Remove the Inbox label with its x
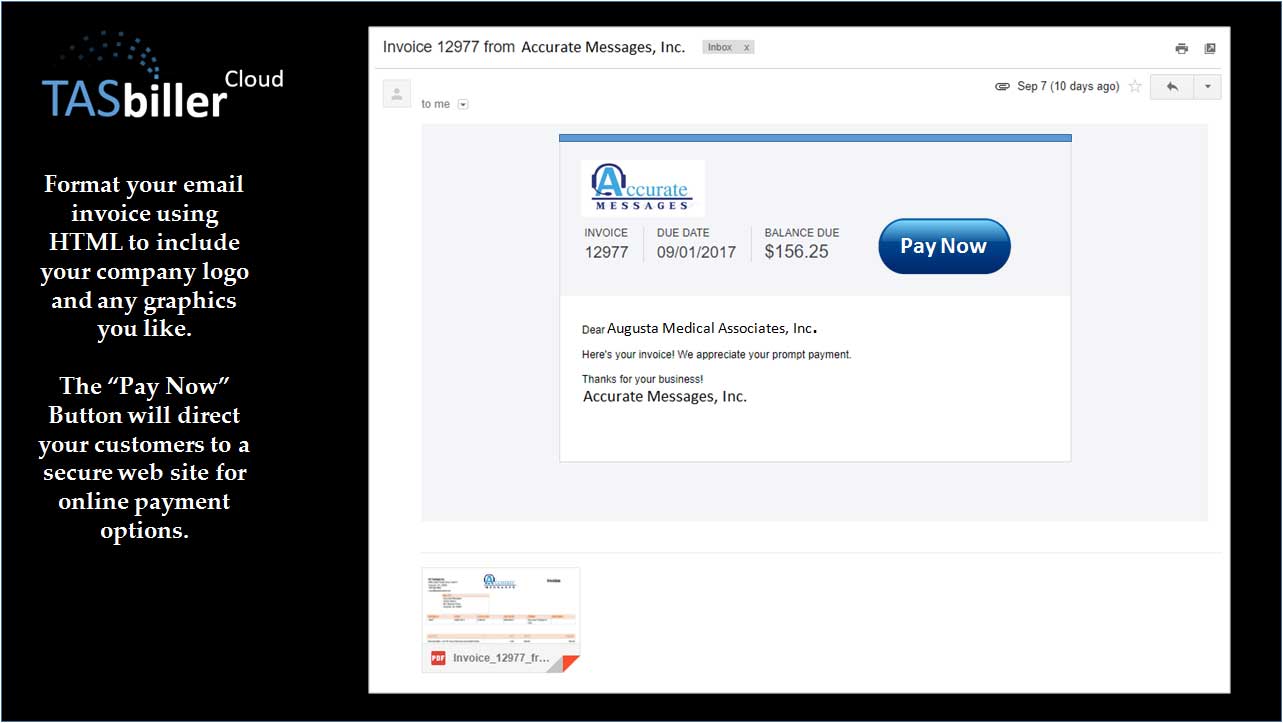This screenshot has width=1283, height=723. tap(746, 47)
